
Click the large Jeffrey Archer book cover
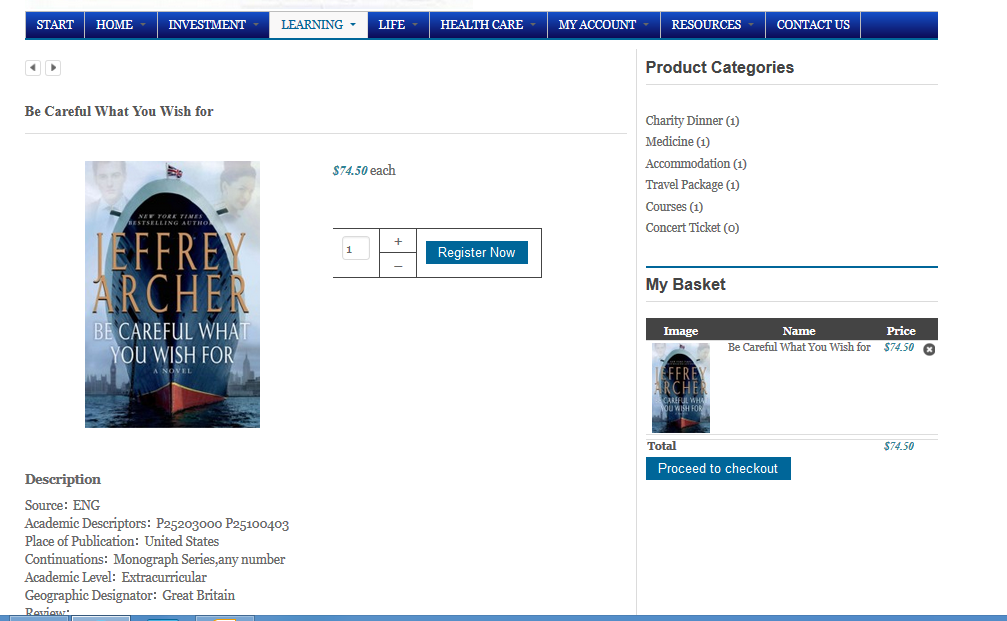click(172, 294)
